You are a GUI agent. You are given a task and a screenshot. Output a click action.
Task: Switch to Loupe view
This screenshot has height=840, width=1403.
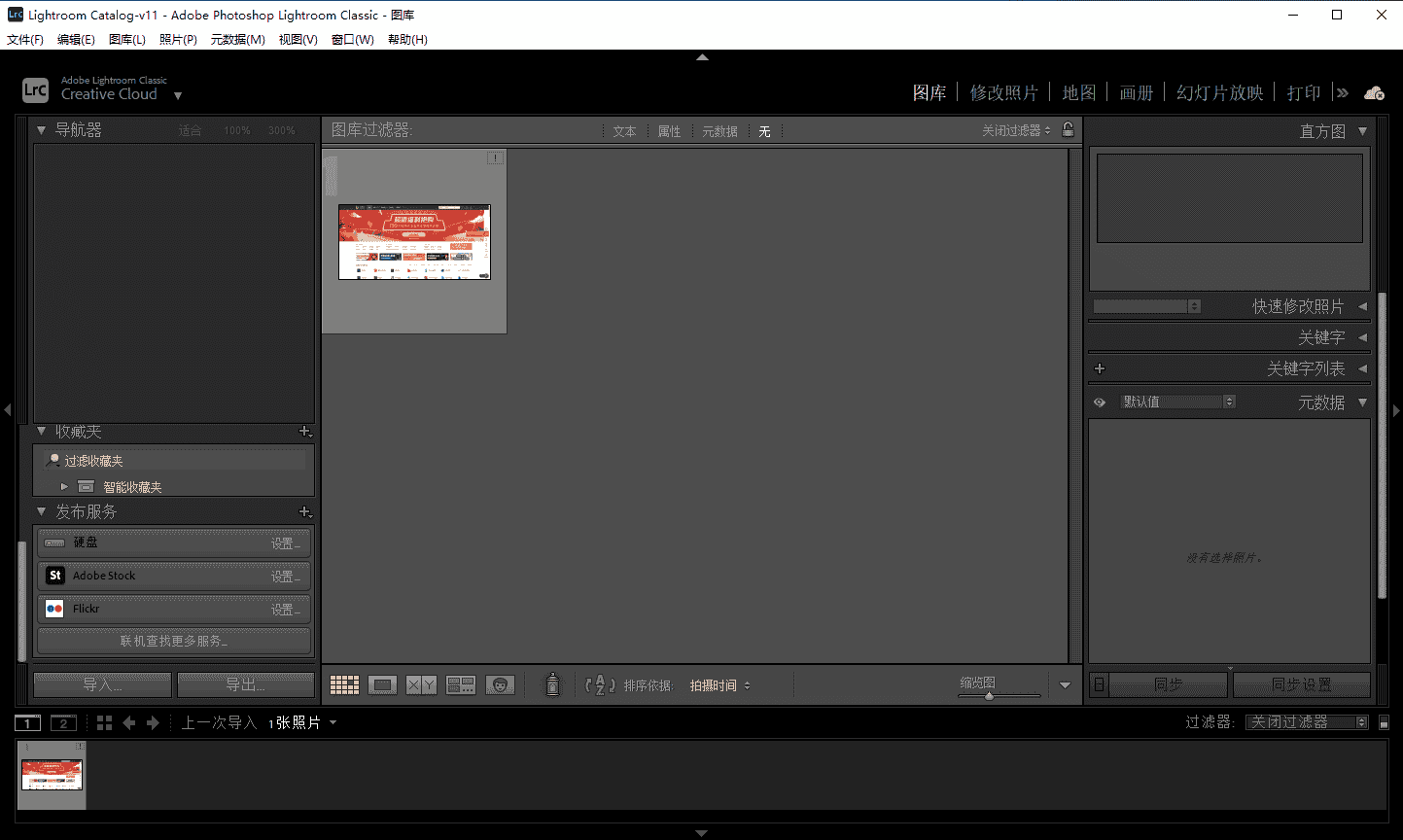[x=382, y=684]
